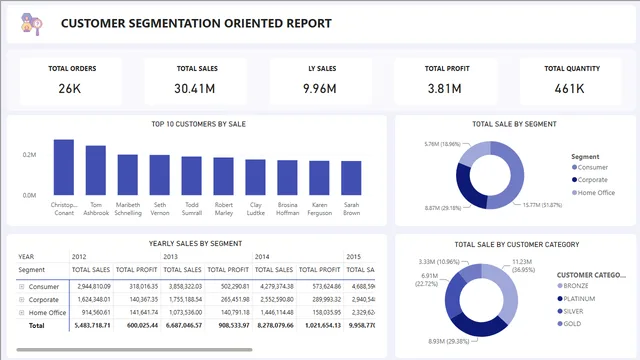Click the 2015 year column header
The height and width of the screenshot is (360, 640).
[353, 257]
